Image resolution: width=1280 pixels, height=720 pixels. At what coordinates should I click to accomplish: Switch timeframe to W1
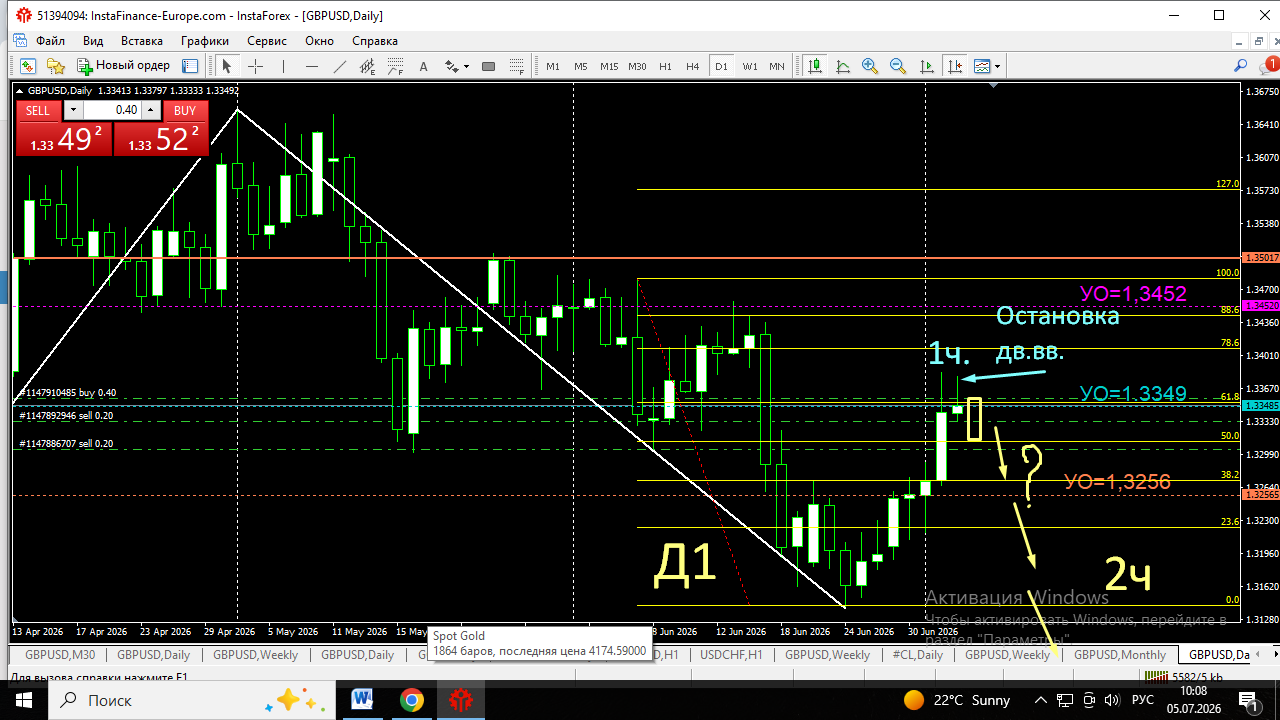tap(749, 66)
